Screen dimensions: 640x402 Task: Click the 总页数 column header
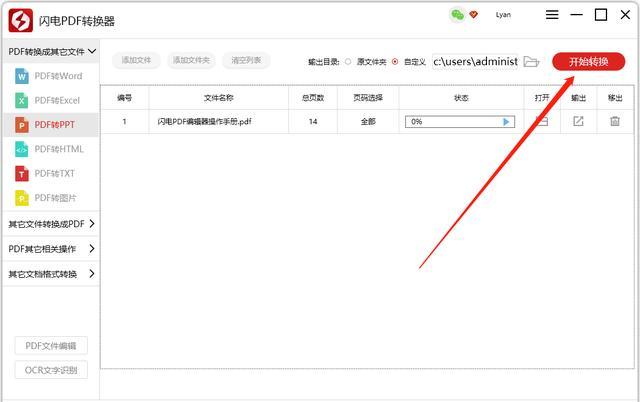tap(313, 98)
